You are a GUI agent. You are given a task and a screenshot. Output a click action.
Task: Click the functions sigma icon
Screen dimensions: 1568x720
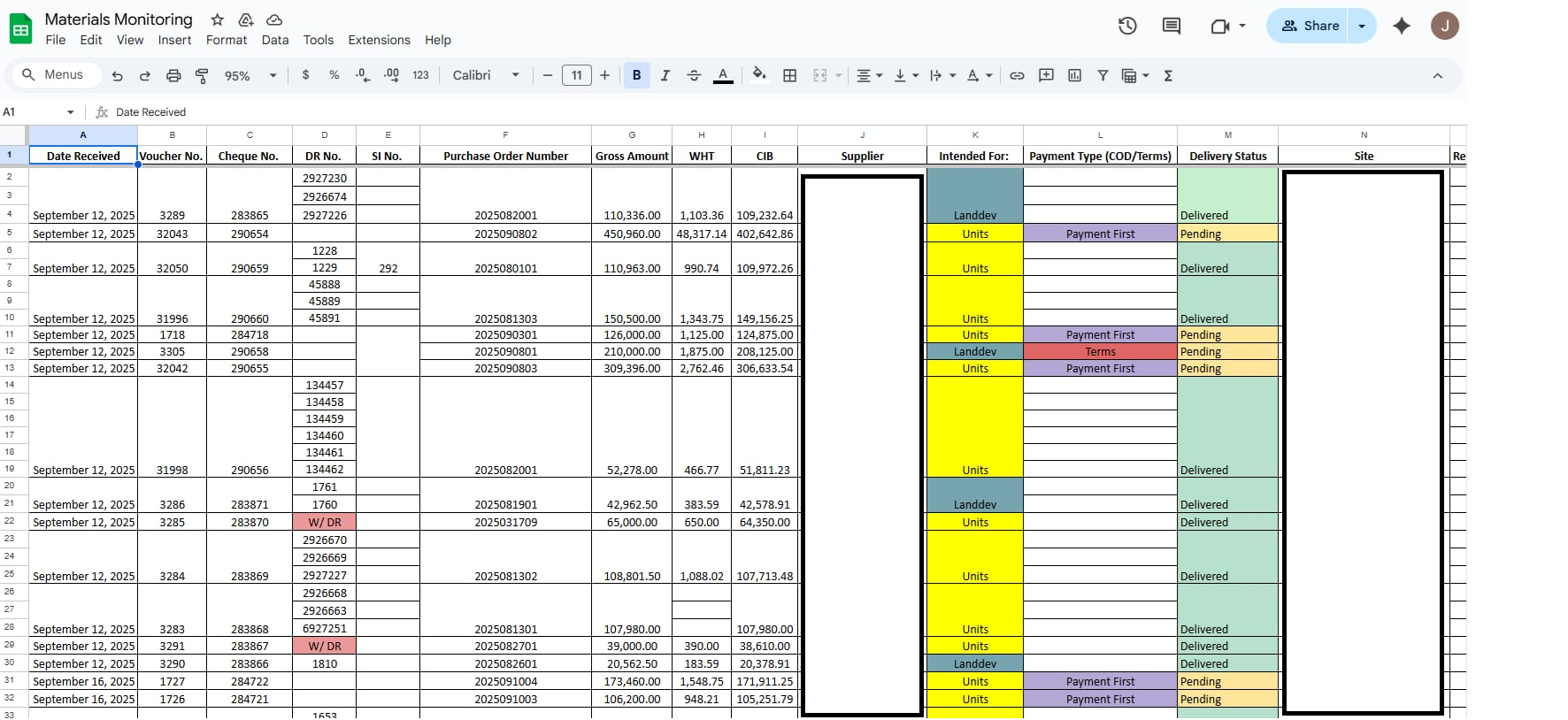pyautogui.click(x=1168, y=76)
